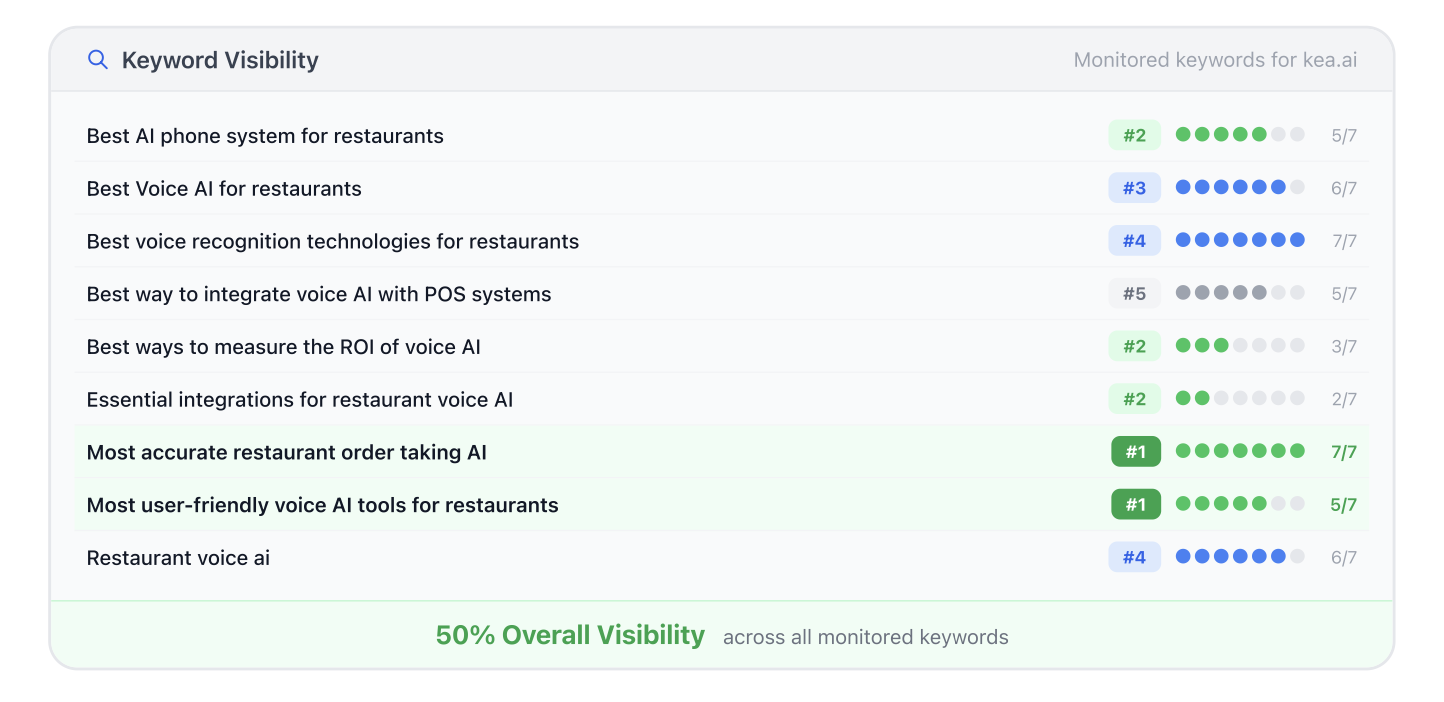
Task: Click the #4 badge for voice recognition technologies
Action: point(1134,241)
